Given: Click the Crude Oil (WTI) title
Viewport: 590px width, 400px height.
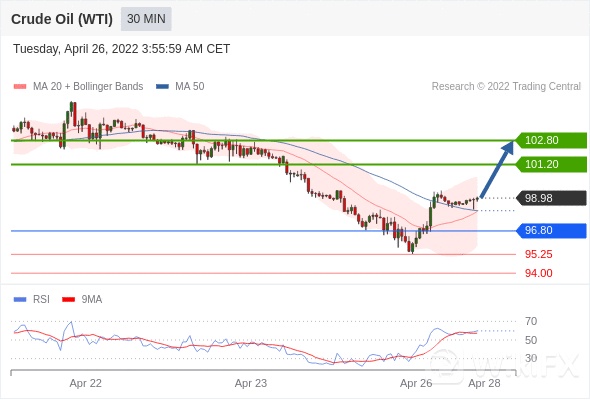Looking at the screenshot, I should pos(62,19).
